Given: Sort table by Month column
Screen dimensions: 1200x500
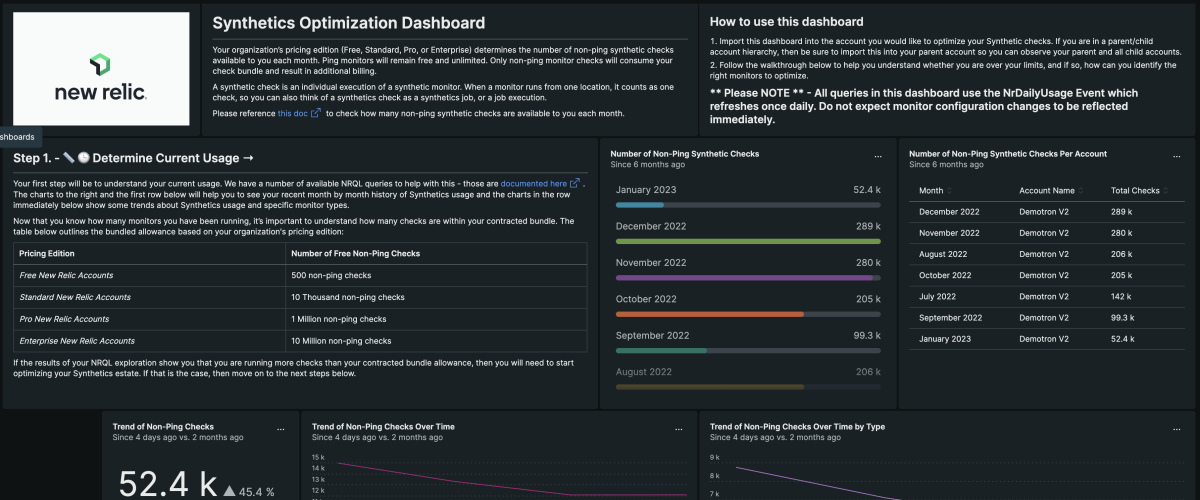Looking at the screenshot, I should click(x=930, y=190).
